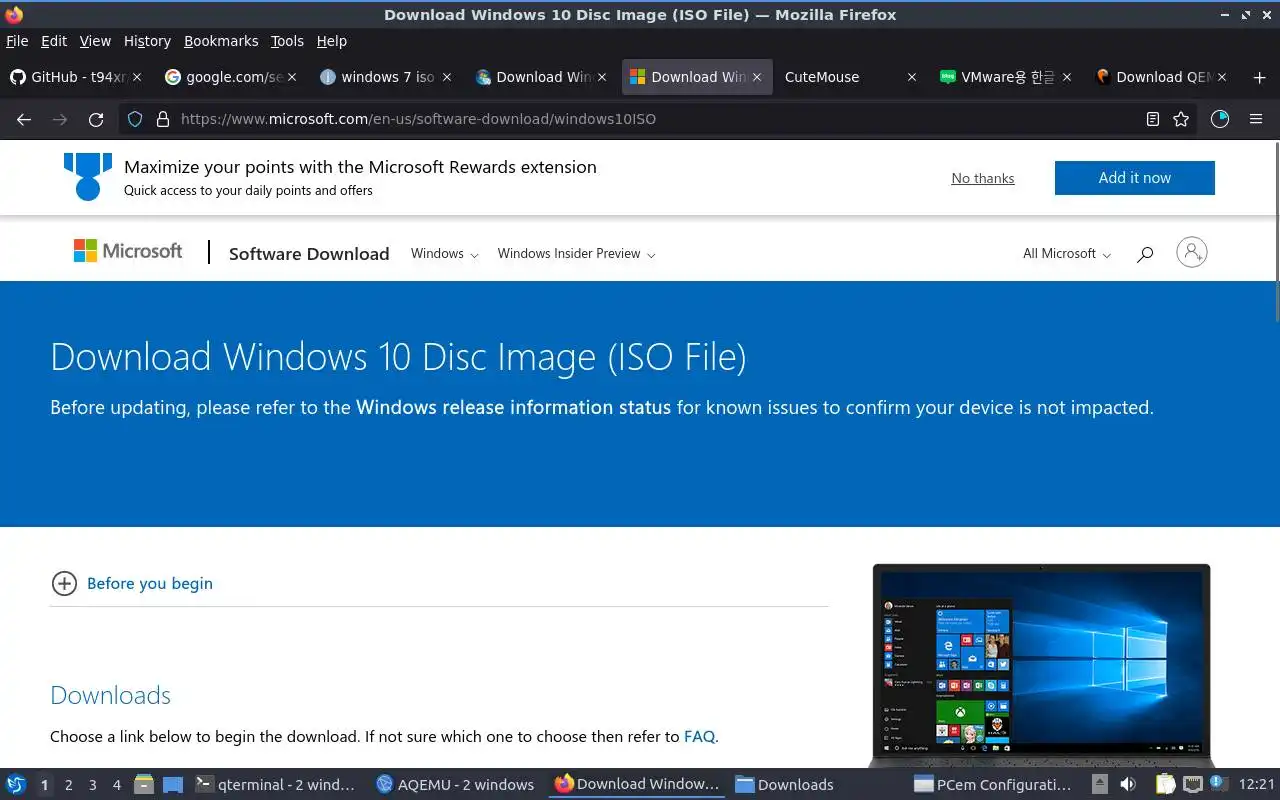Switch to PCem Configuration window in taskbar
The image size is (1280, 800).
pyautogui.click(x=993, y=785)
